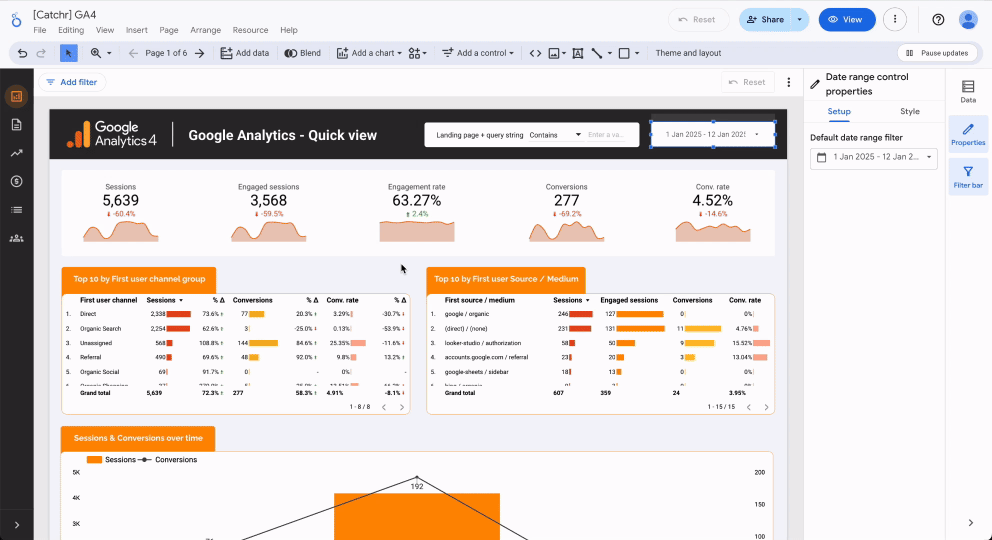Go to previous page arrow
Image resolution: width=992 pixels, height=540 pixels.
coord(133,53)
